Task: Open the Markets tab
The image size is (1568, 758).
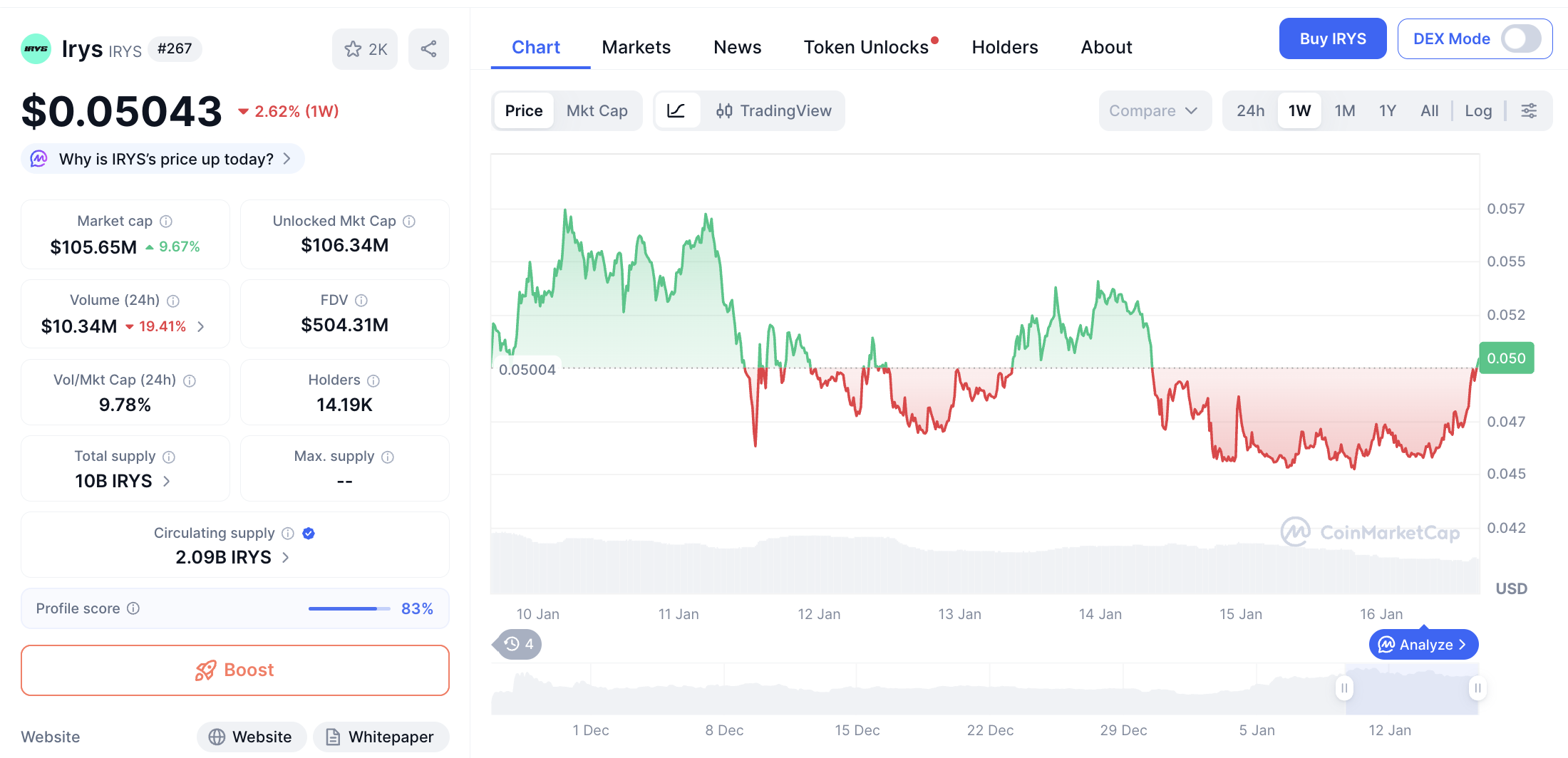Action: point(636,47)
